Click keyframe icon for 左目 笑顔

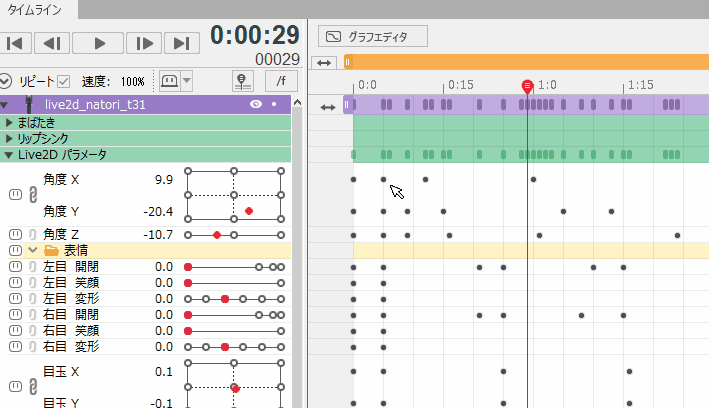click(15, 283)
